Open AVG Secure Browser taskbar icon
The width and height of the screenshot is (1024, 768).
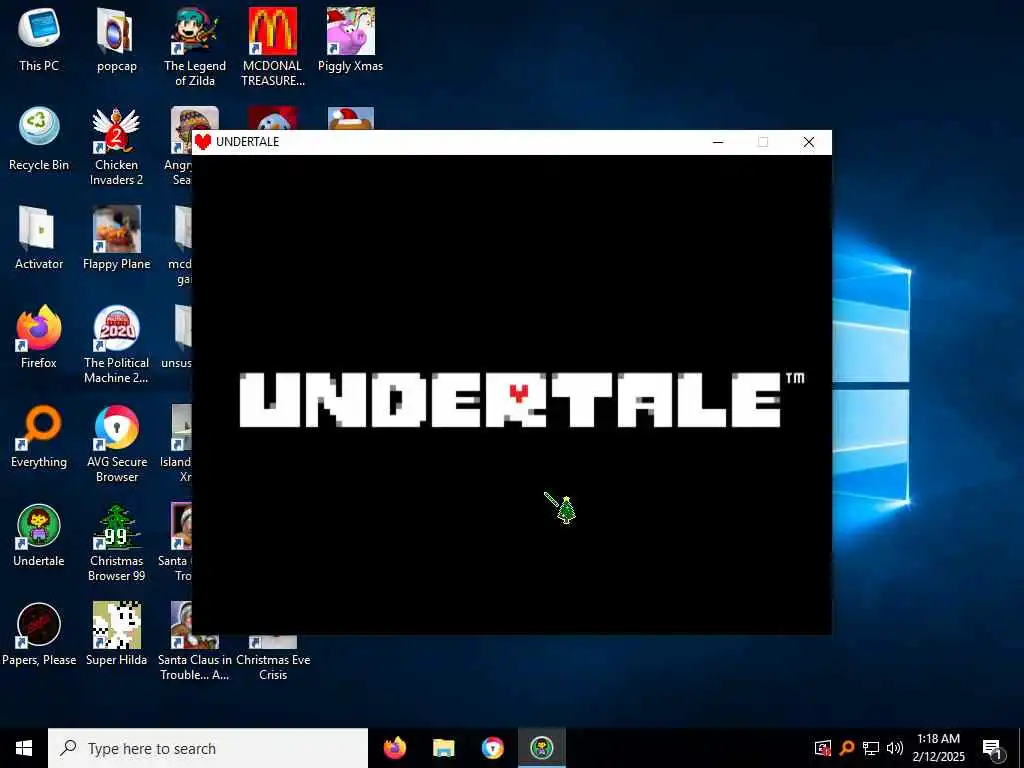pos(492,748)
